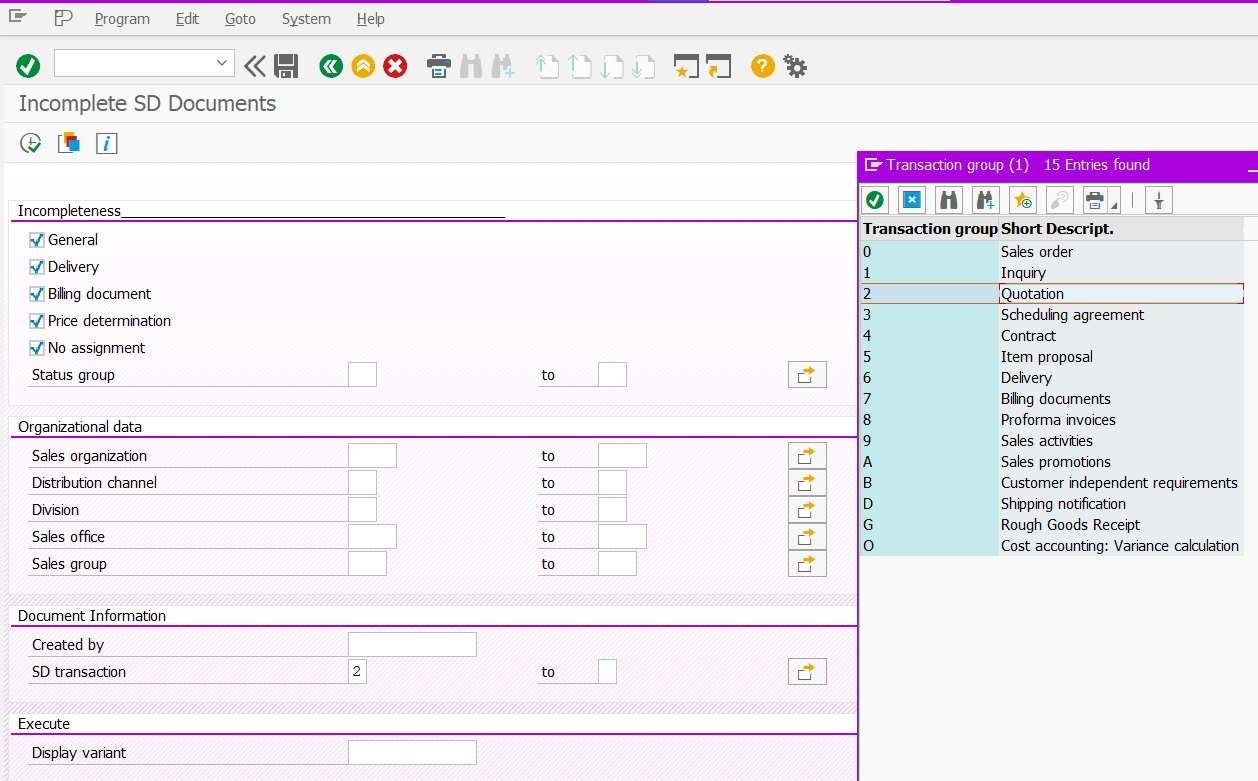Cancel the session with the red X icon
Image resolution: width=1258 pixels, height=781 pixels.
click(x=396, y=65)
